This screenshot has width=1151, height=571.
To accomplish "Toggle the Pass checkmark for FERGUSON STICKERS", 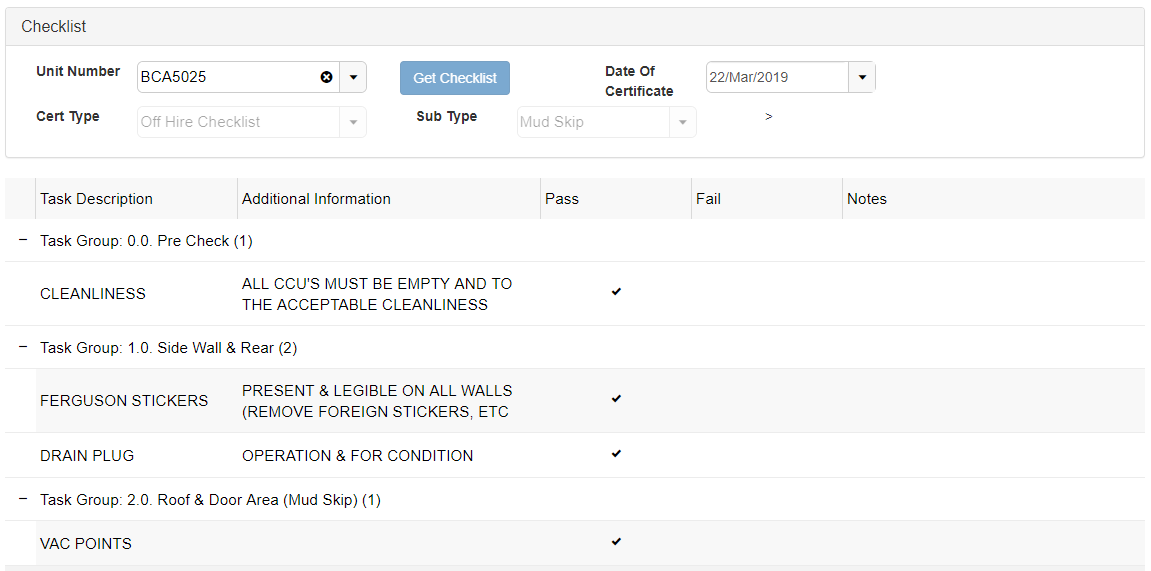I will pos(616,399).
